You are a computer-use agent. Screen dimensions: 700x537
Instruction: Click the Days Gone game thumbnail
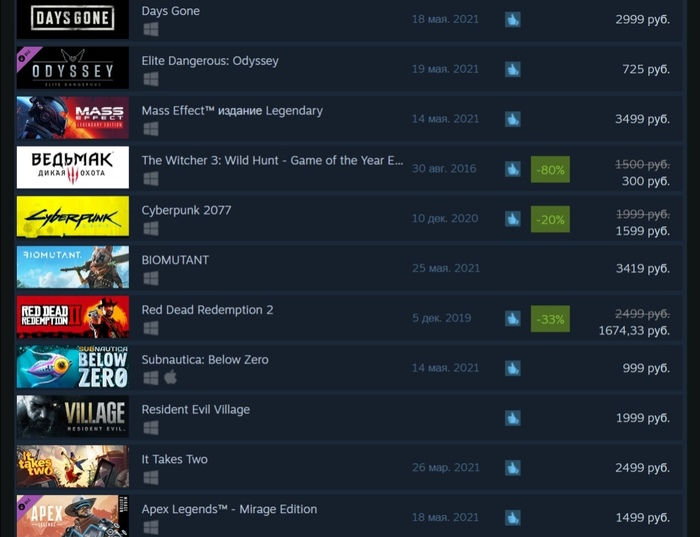tap(73, 19)
